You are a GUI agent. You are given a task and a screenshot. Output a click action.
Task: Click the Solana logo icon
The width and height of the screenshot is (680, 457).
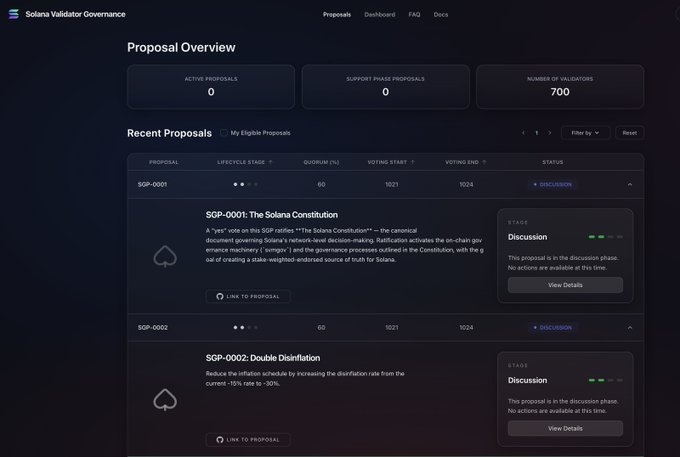coord(13,14)
